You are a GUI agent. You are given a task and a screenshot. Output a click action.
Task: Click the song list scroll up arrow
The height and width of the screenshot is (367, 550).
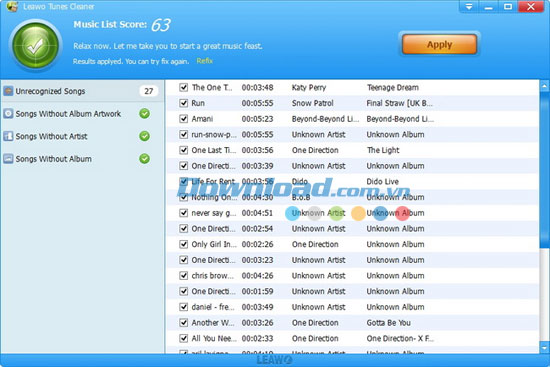pyautogui.click(x=544, y=86)
